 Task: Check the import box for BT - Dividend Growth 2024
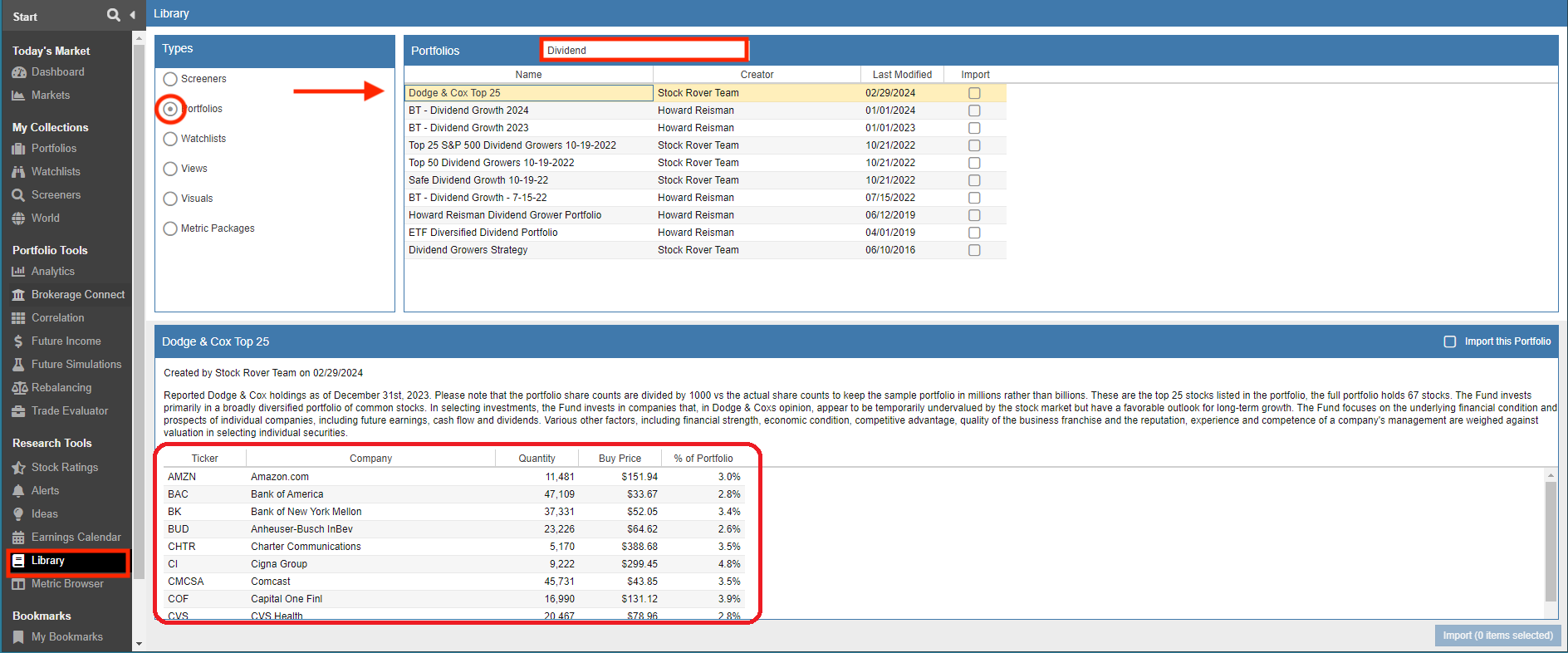pyautogui.click(x=974, y=110)
